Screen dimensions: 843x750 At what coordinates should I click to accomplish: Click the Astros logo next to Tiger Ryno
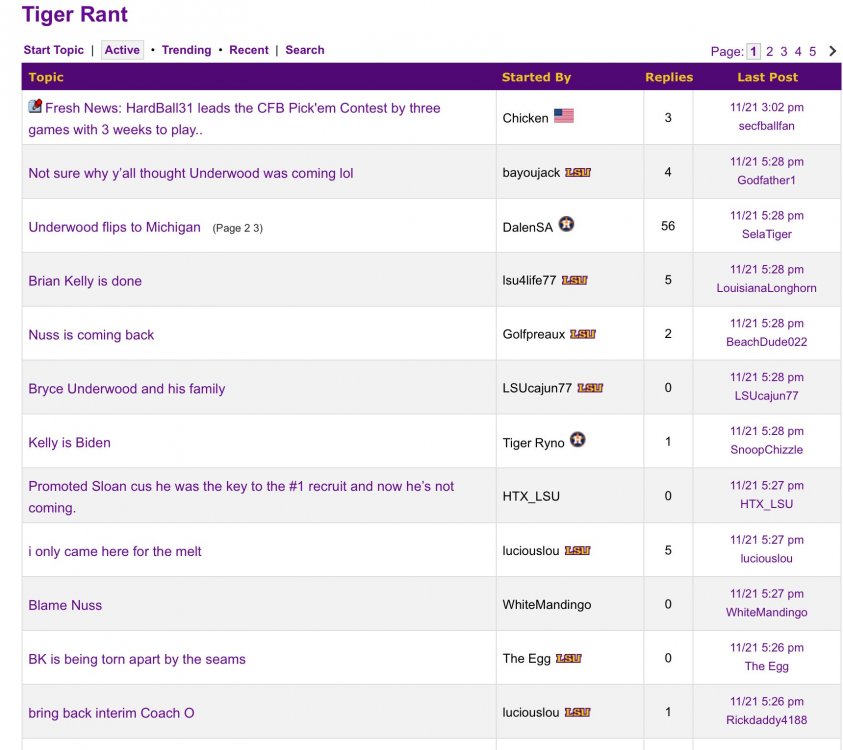click(x=578, y=440)
